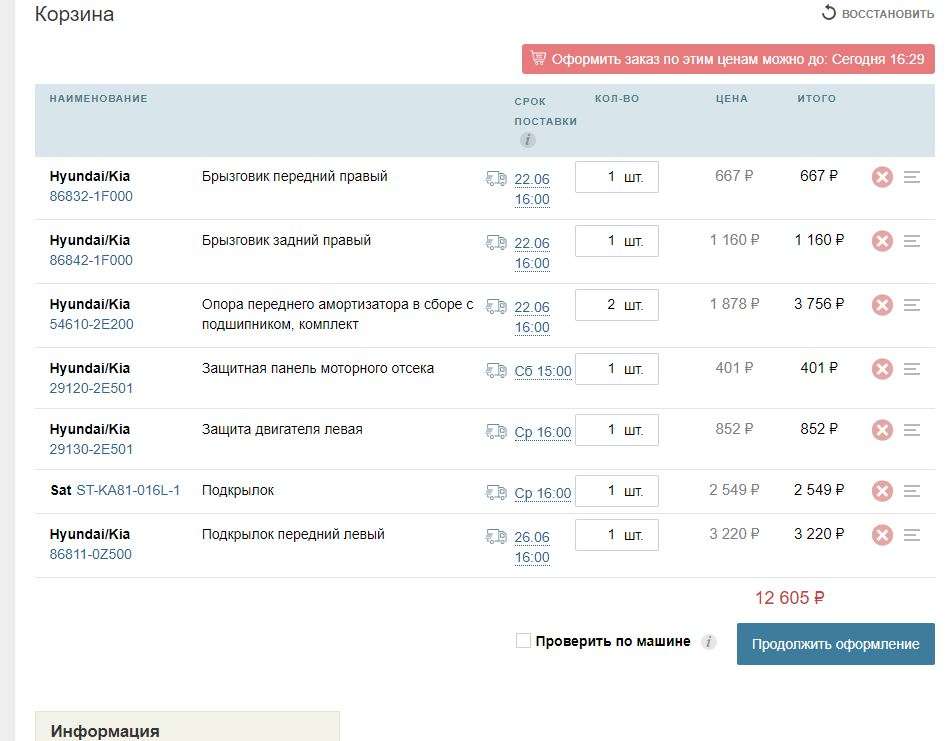This screenshot has height=741, width=946.
Task: Remove Защита двигателя левая from cart
Action: 881,430
